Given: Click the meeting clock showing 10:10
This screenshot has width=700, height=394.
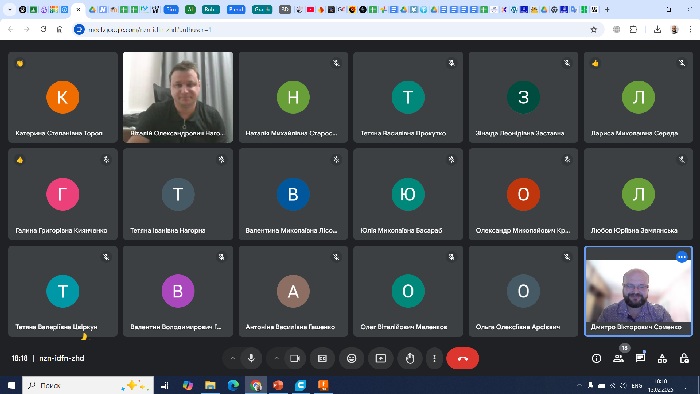Looking at the screenshot, I should [x=19, y=358].
